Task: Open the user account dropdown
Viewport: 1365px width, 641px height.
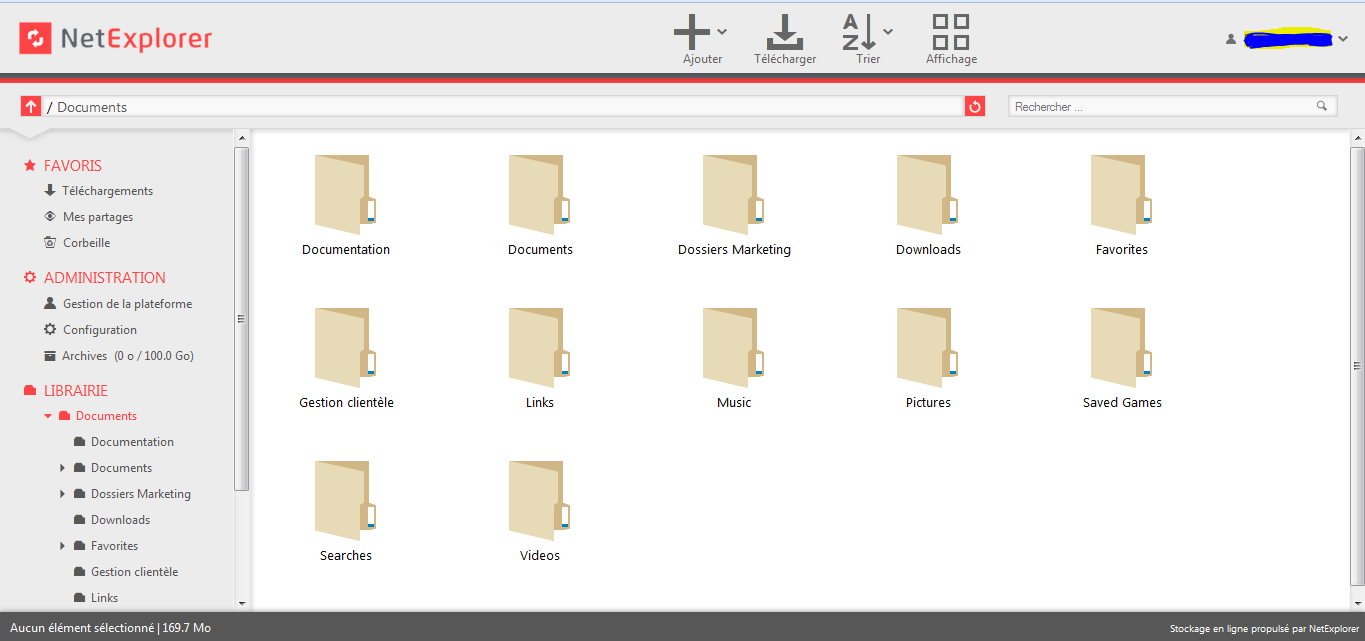Action: [1342, 39]
